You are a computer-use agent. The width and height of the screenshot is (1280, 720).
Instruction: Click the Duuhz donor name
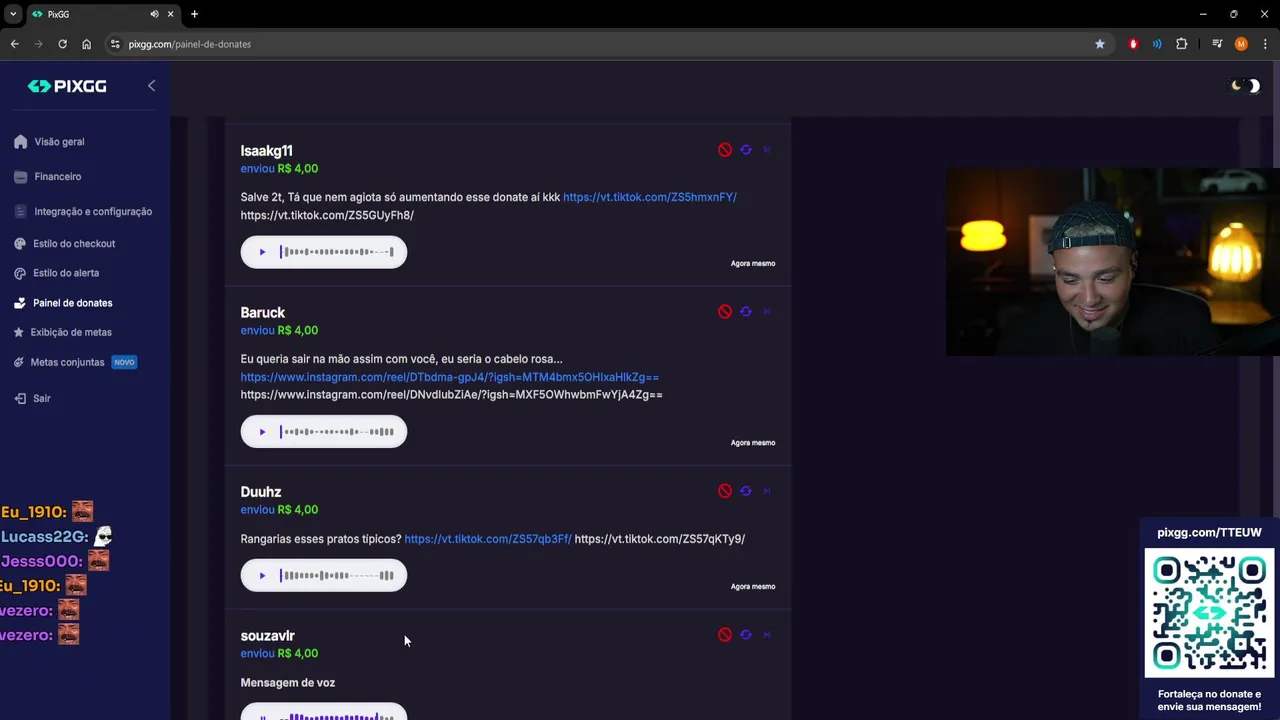click(x=261, y=492)
